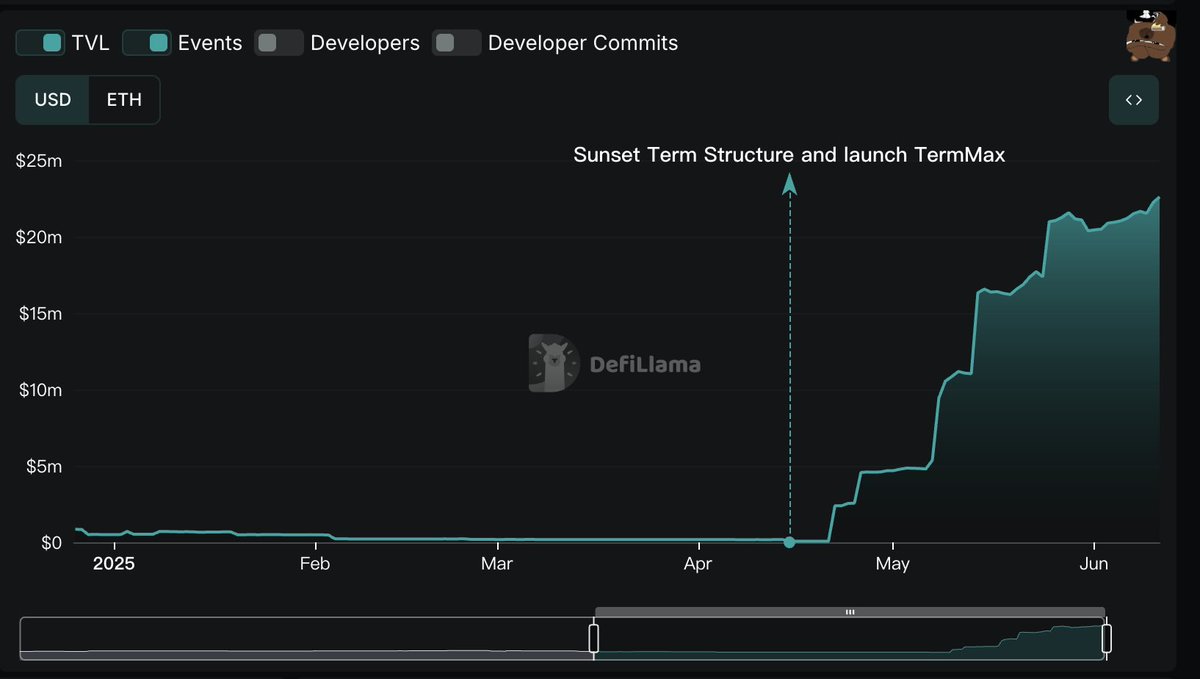Click the 'Sunset Term Structure and launch TermMax' label
The image size is (1200, 679).
[x=789, y=155]
